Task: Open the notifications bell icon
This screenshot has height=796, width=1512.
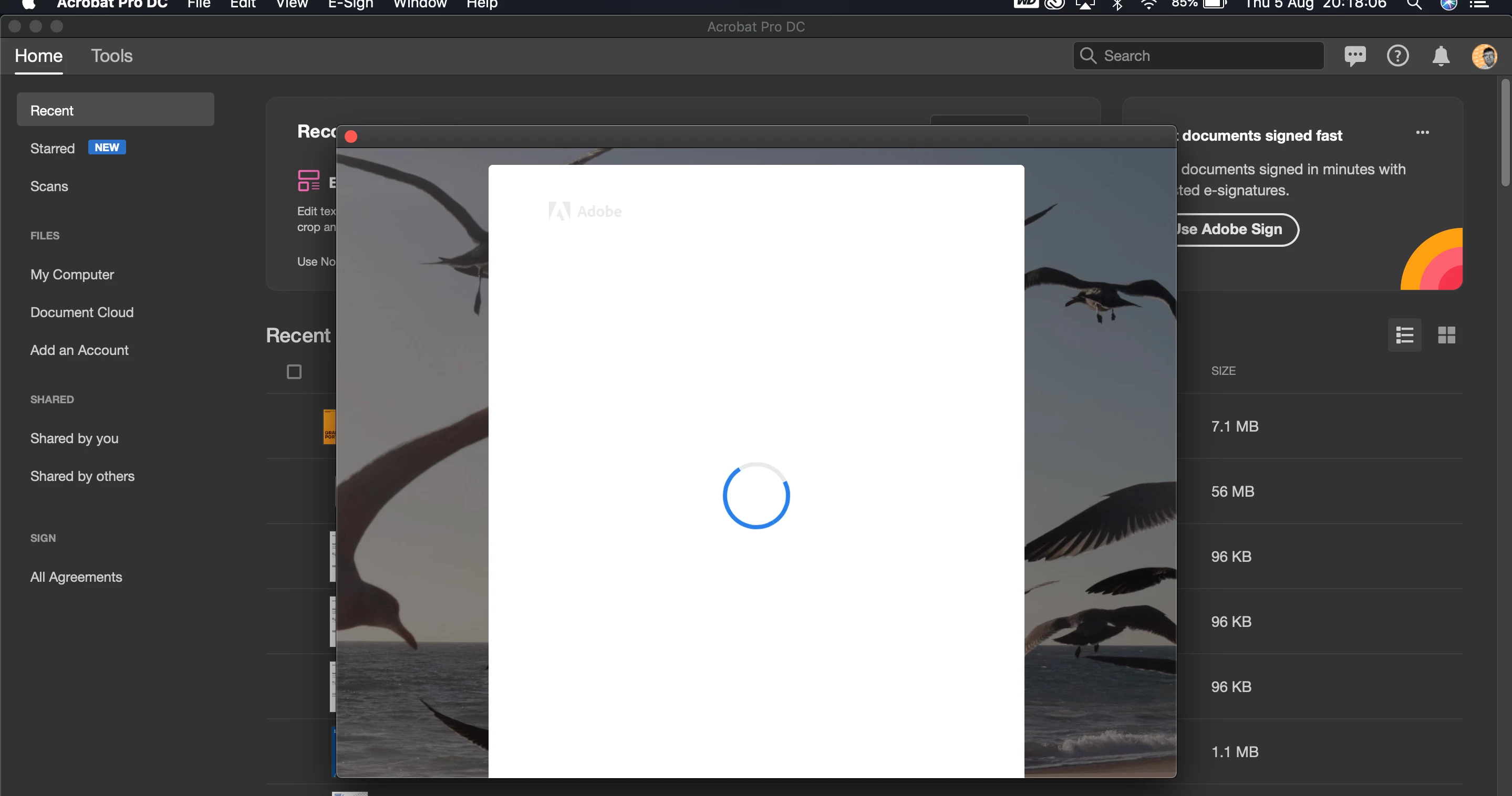Action: [1441, 56]
